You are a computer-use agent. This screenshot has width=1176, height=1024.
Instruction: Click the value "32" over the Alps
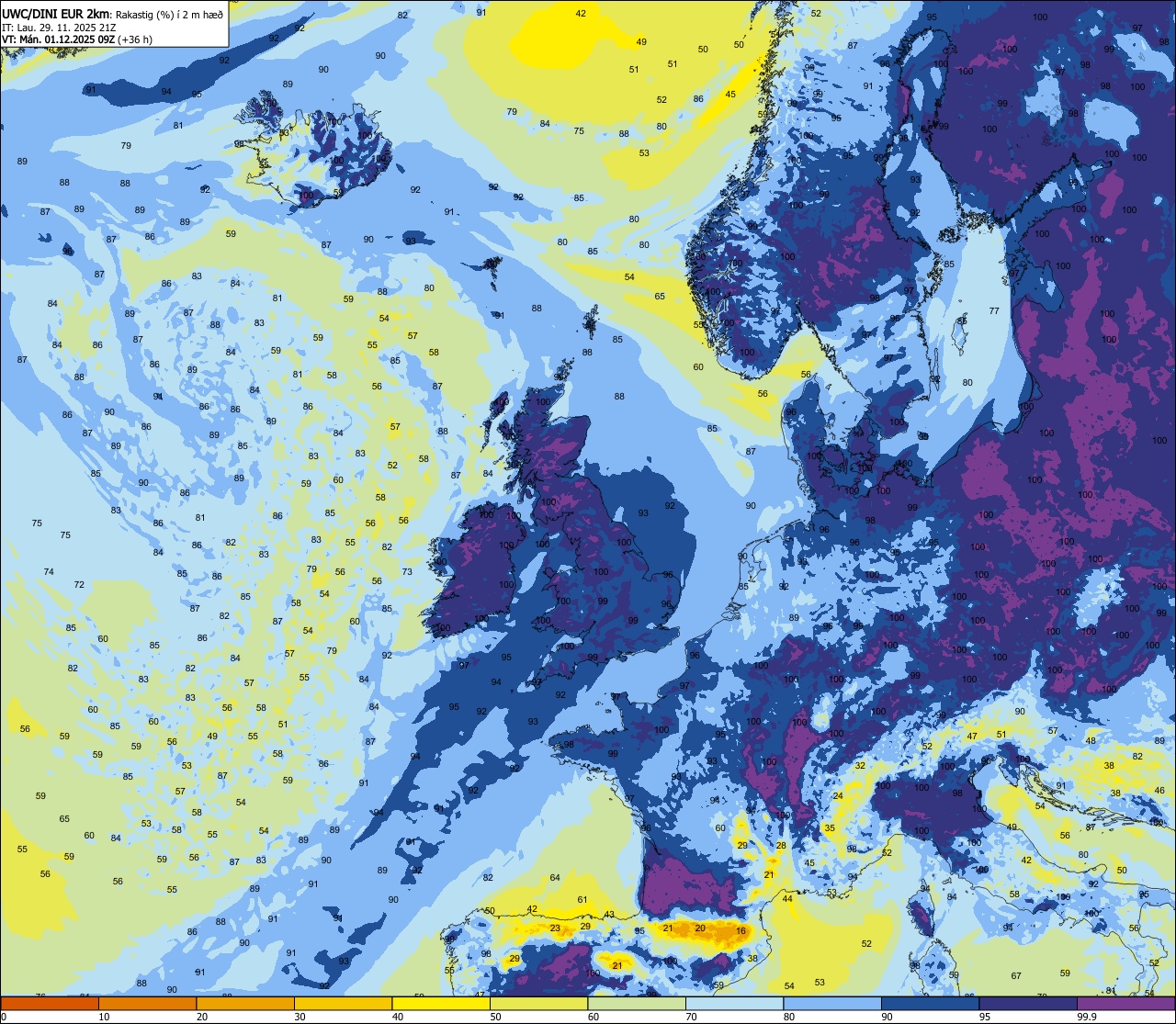pyautogui.click(x=860, y=765)
